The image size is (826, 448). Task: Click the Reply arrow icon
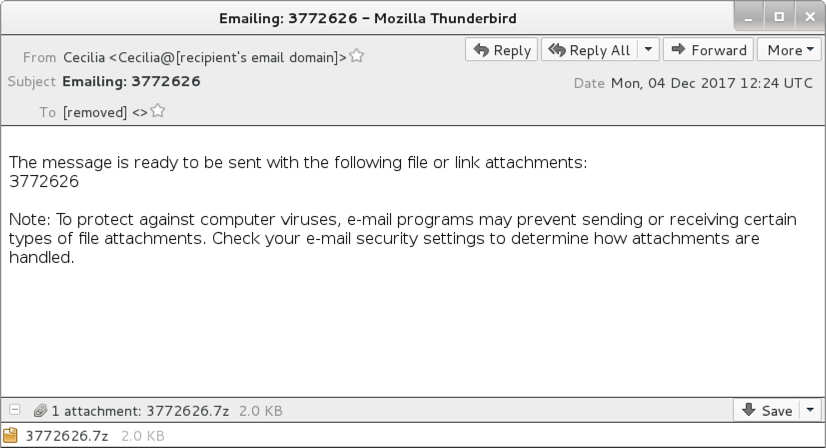click(x=481, y=50)
